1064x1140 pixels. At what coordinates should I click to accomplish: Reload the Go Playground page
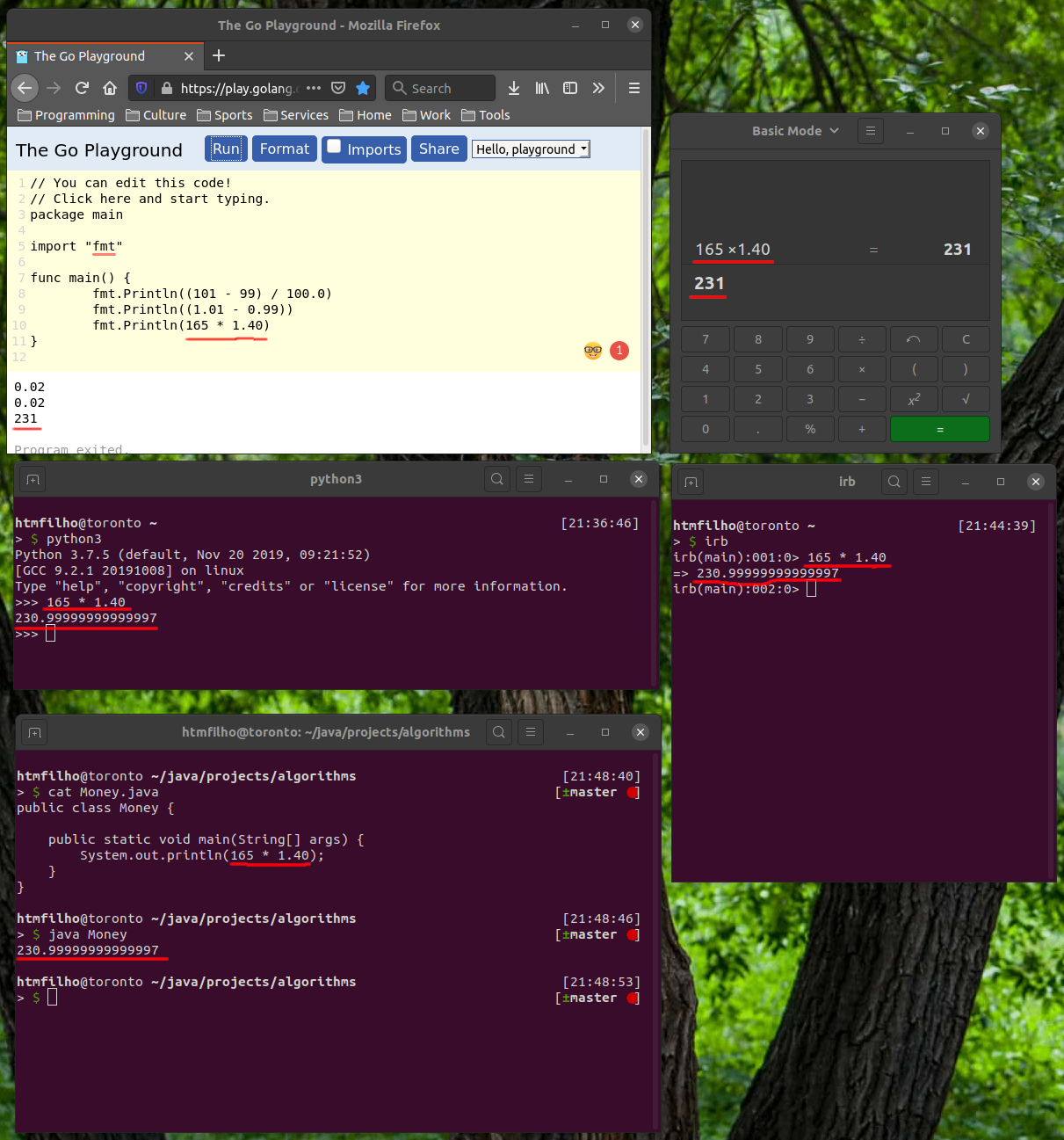click(x=82, y=88)
